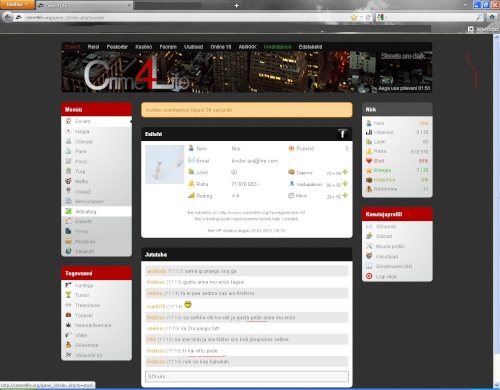Click the Firefox menu dropdown button
The height and width of the screenshot is (390, 500).
17,4
